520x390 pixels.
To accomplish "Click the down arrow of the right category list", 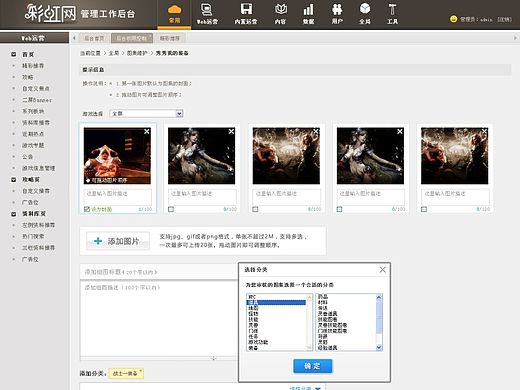I will coord(379,347).
